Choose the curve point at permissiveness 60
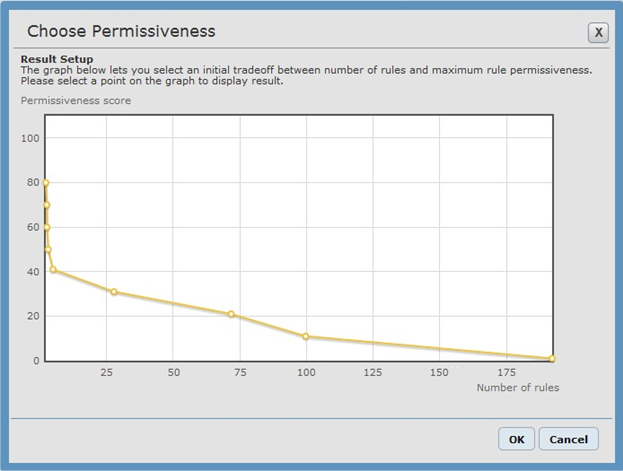This screenshot has height=471, width=623. pos(46,227)
